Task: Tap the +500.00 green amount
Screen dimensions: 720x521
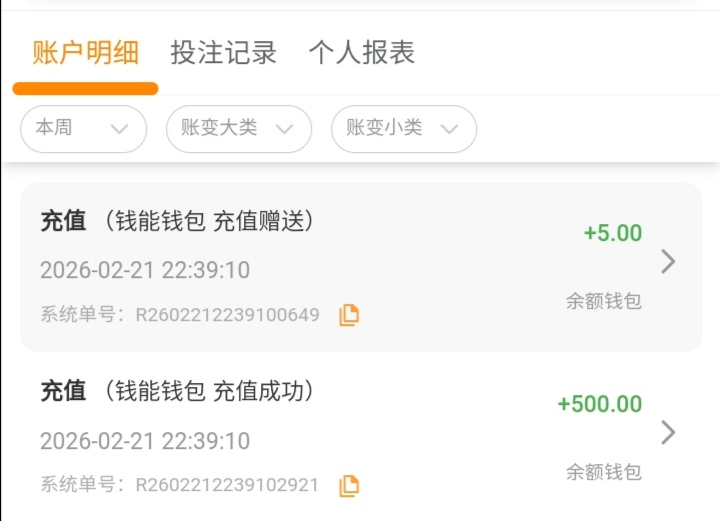Action: click(x=599, y=404)
